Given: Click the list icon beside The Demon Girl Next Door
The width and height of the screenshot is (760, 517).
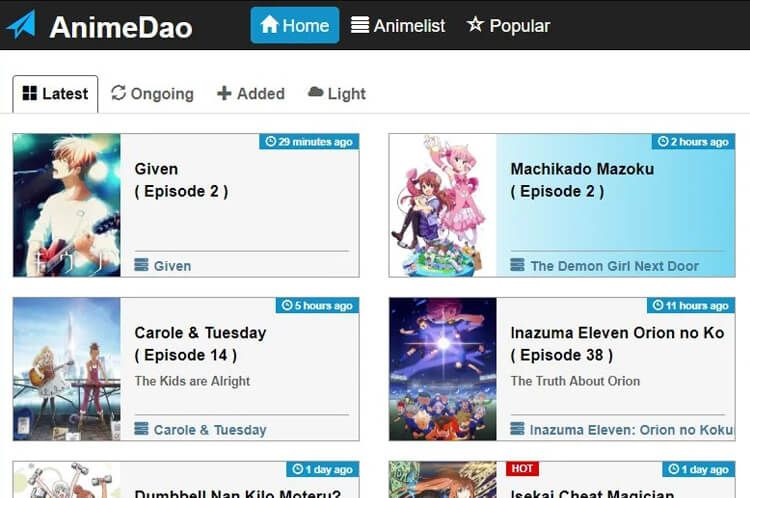Looking at the screenshot, I should [x=517, y=265].
